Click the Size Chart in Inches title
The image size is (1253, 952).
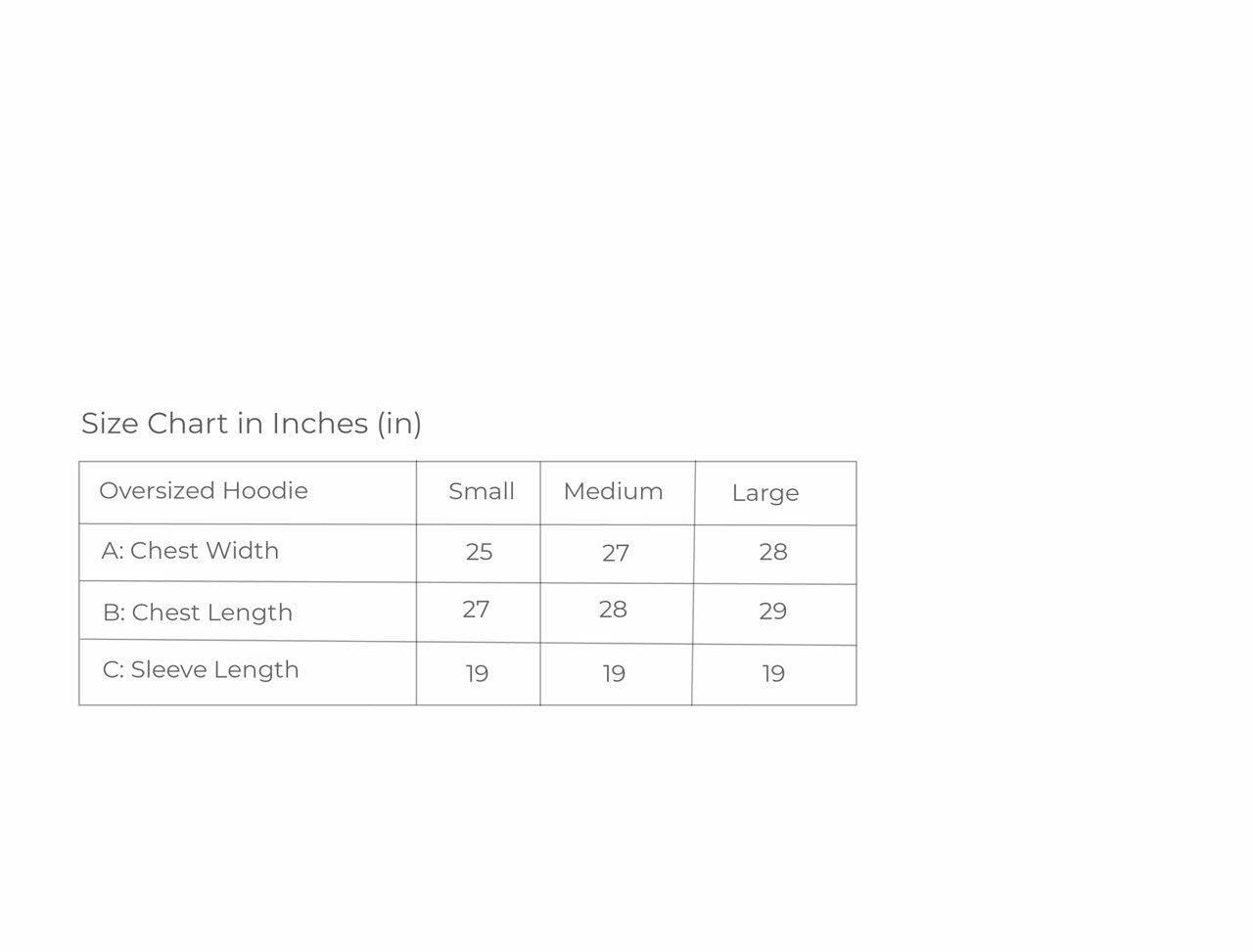click(252, 424)
